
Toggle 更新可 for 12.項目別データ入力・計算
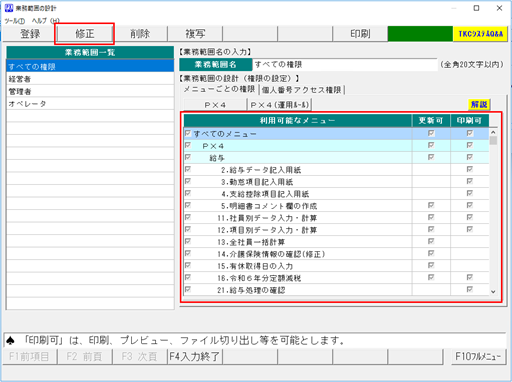point(431,229)
